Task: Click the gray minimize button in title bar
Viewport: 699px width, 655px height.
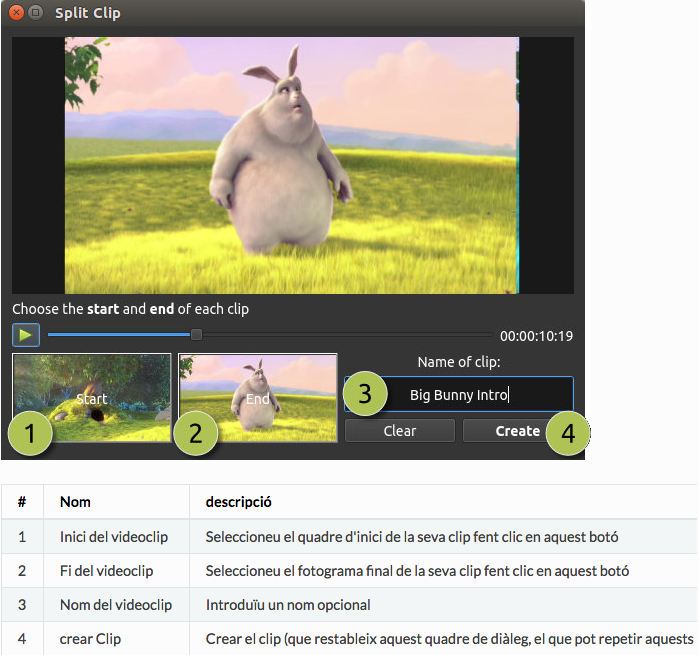Action: 36,13
